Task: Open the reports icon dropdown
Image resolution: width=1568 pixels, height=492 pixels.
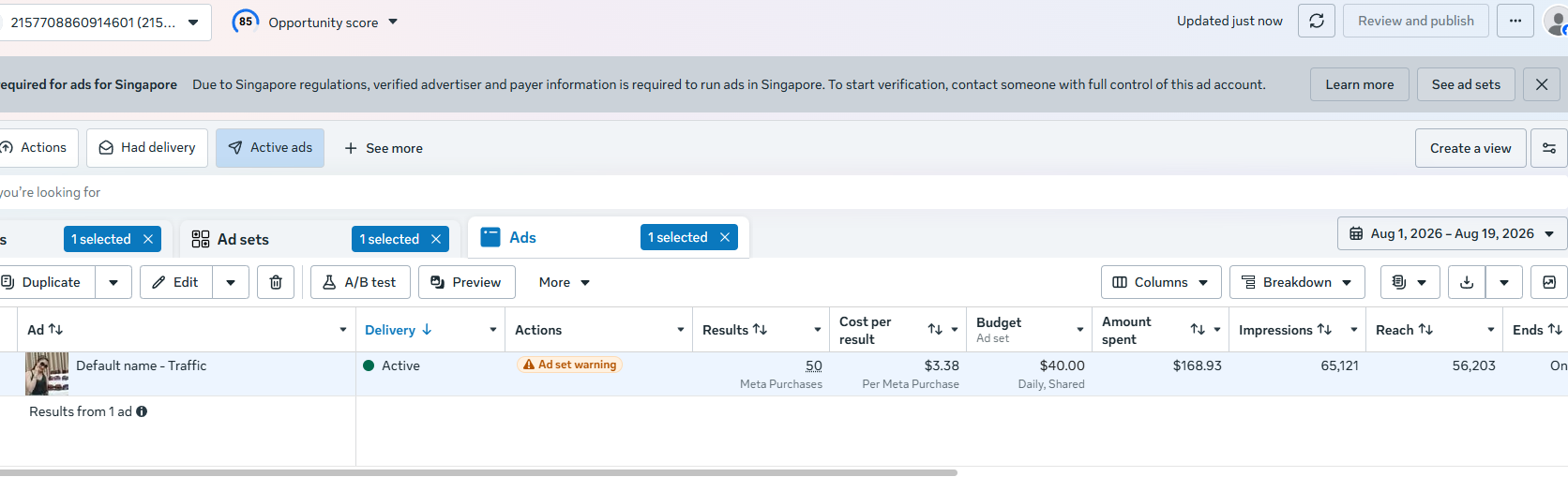Action: click(x=1409, y=282)
